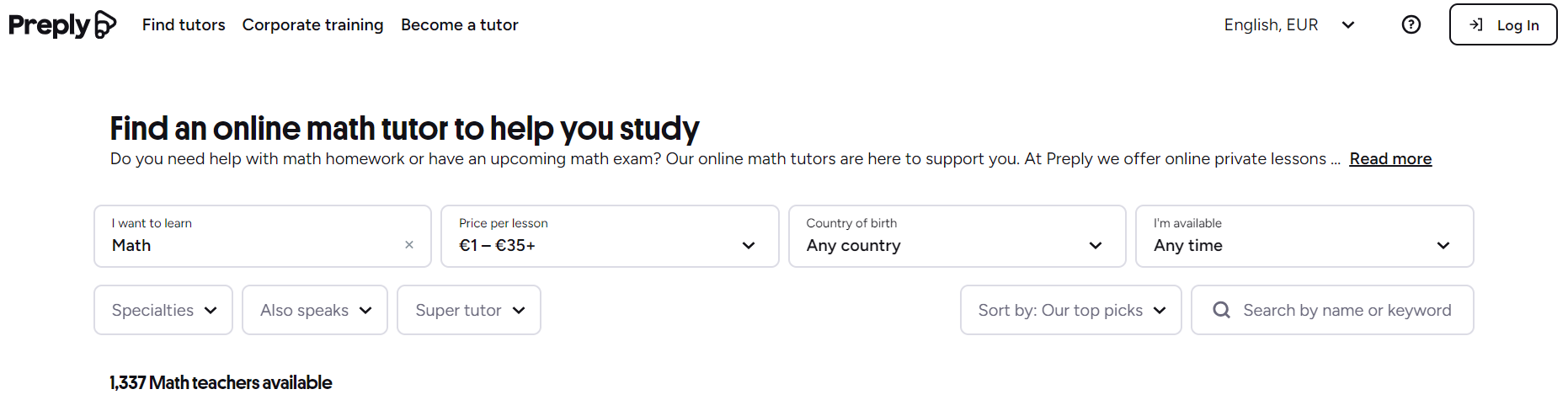The image size is (1568, 400).
Task: Go to Find tutors
Action: pos(184,24)
